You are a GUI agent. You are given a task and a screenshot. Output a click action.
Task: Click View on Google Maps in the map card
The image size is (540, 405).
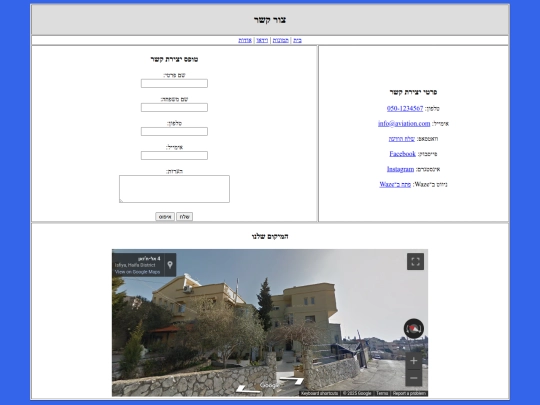[x=137, y=272]
